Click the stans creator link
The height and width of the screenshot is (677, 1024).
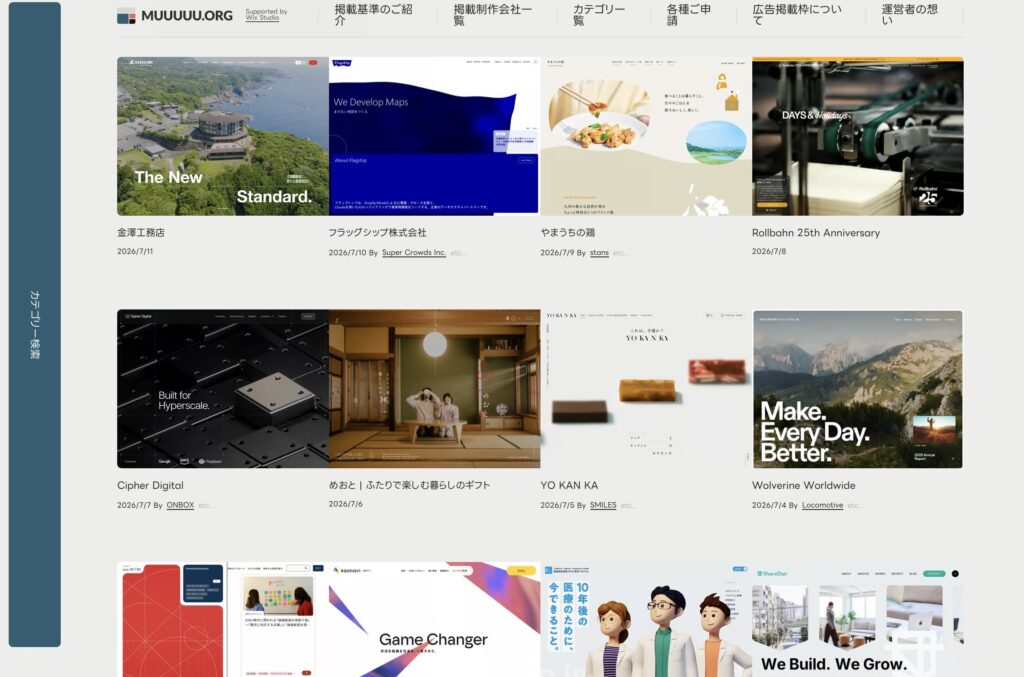[599, 253]
